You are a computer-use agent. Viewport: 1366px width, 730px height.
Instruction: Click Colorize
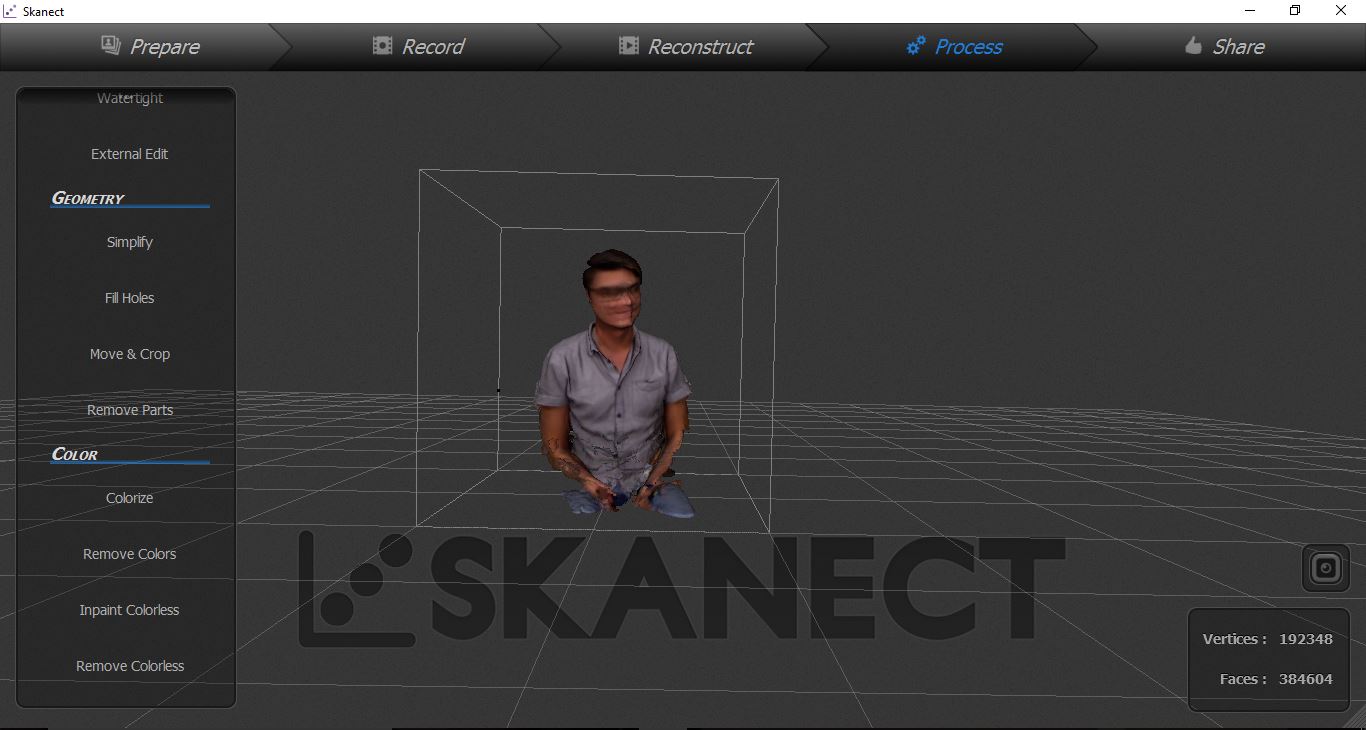(129, 498)
